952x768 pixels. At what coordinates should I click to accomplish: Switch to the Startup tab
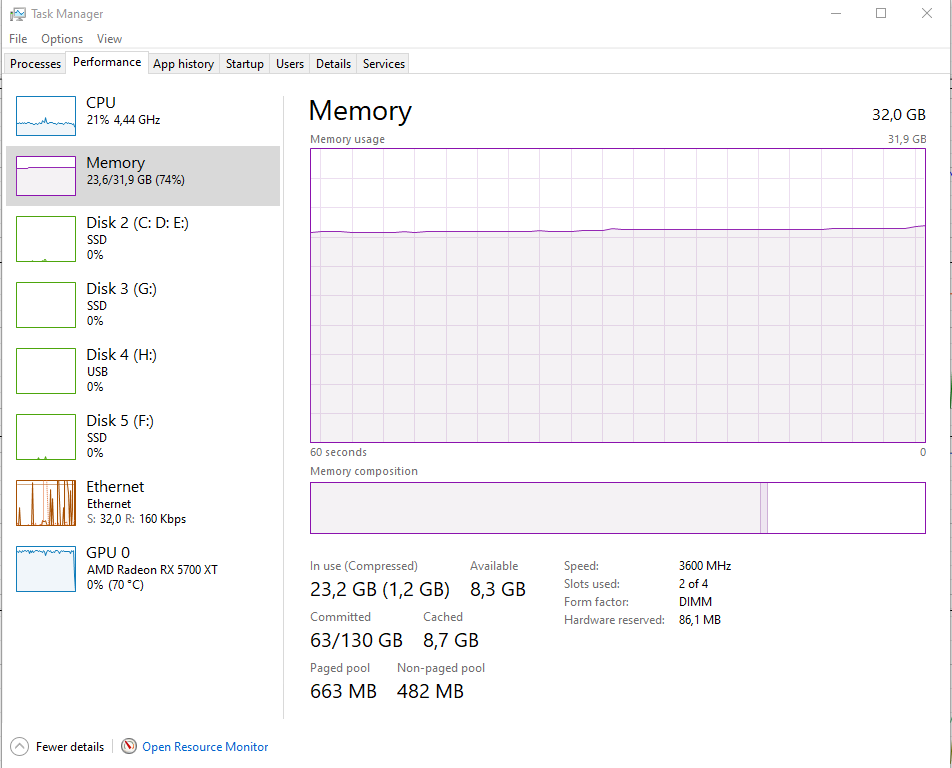[244, 64]
